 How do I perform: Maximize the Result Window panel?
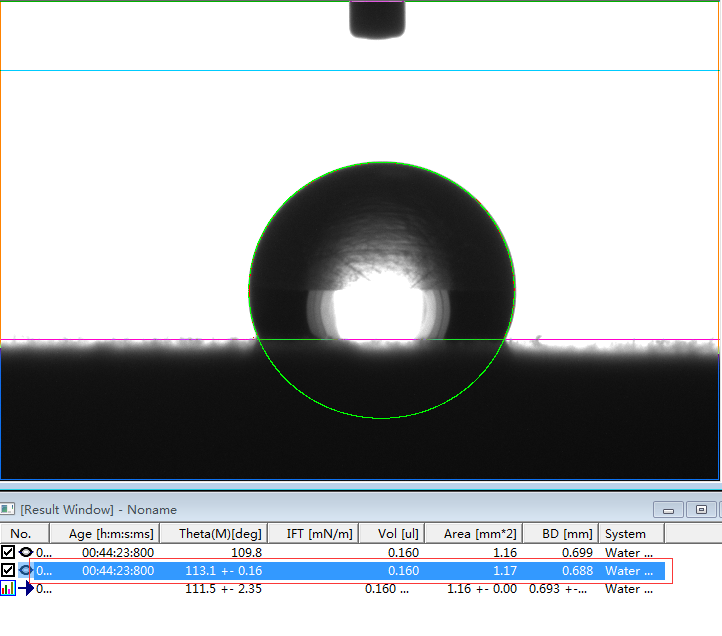coord(702,510)
